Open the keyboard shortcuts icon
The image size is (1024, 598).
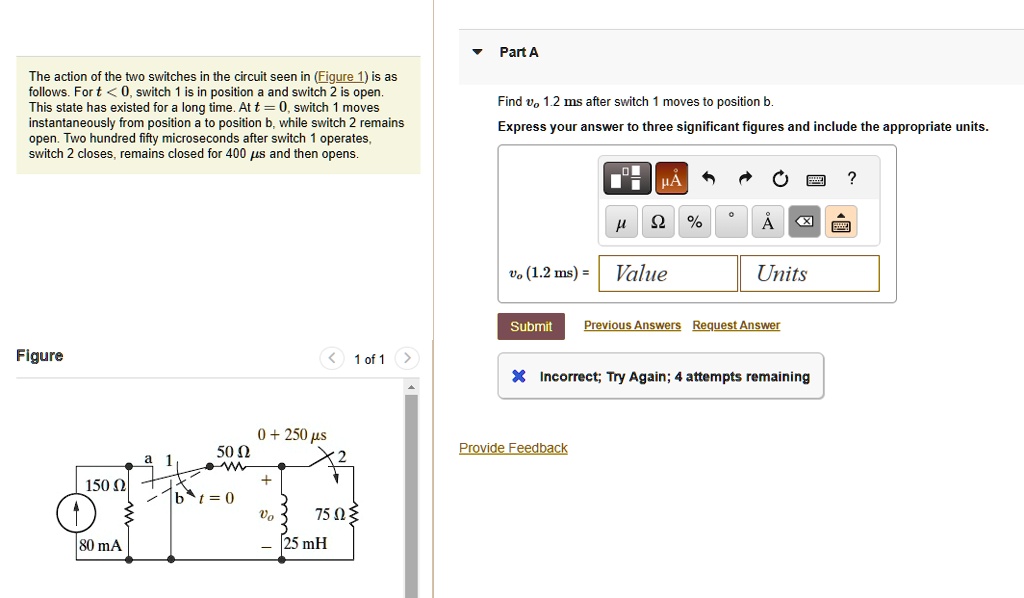pyautogui.click(x=815, y=178)
